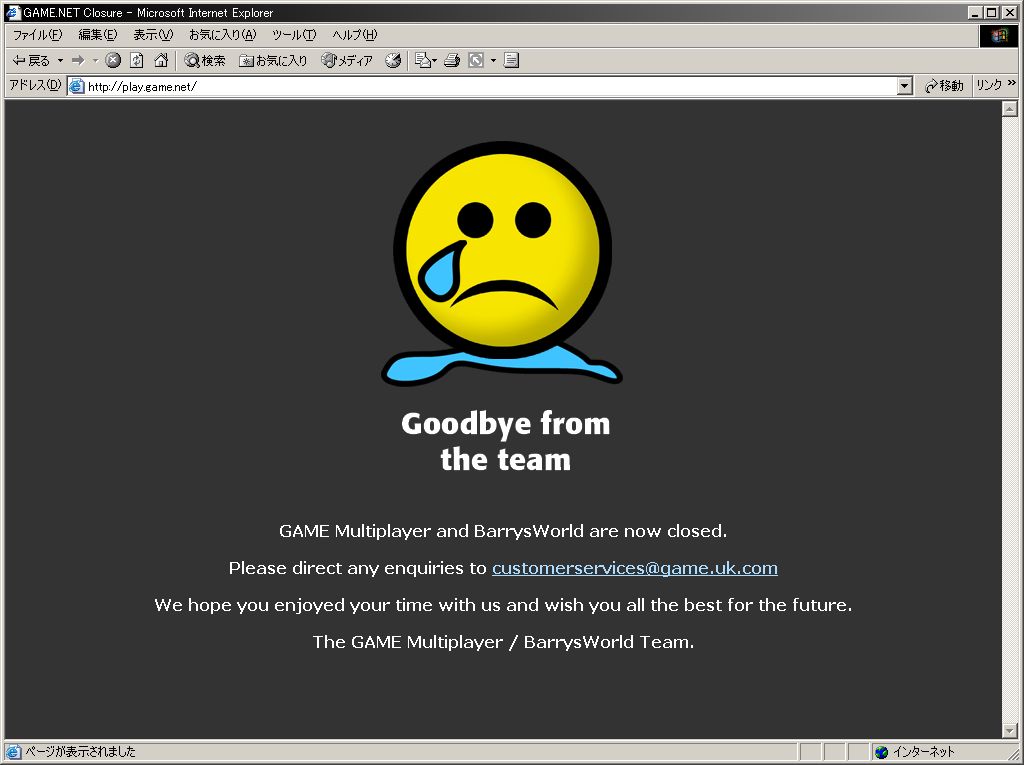Minimize the Internet Explorer window
Image resolution: width=1024 pixels, height=765 pixels.
coord(976,12)
